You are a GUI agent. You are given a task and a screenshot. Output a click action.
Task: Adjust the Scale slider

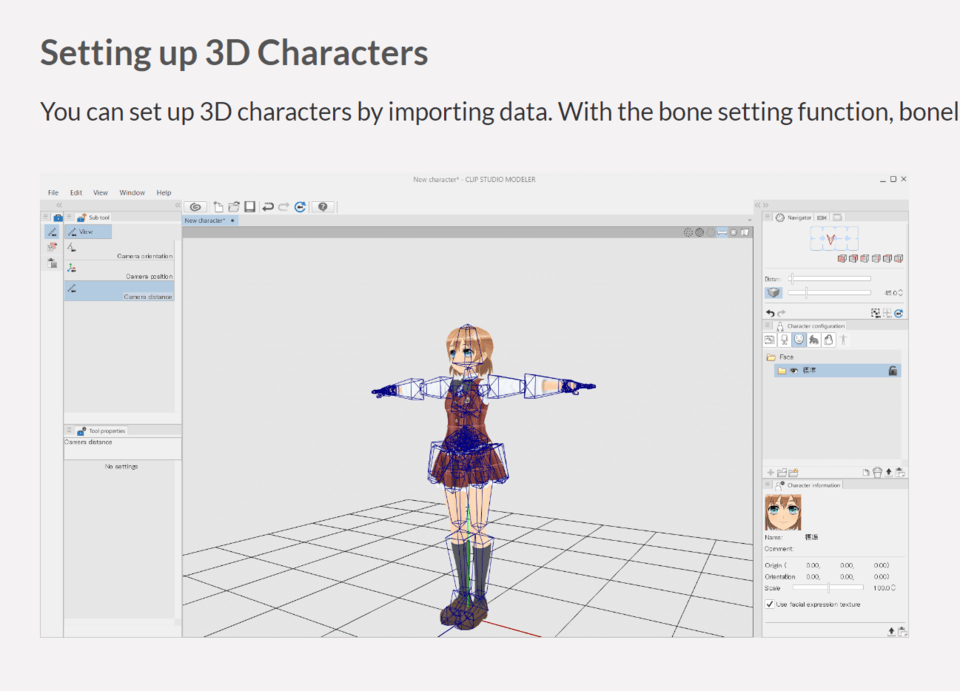(x=828, y=588)
